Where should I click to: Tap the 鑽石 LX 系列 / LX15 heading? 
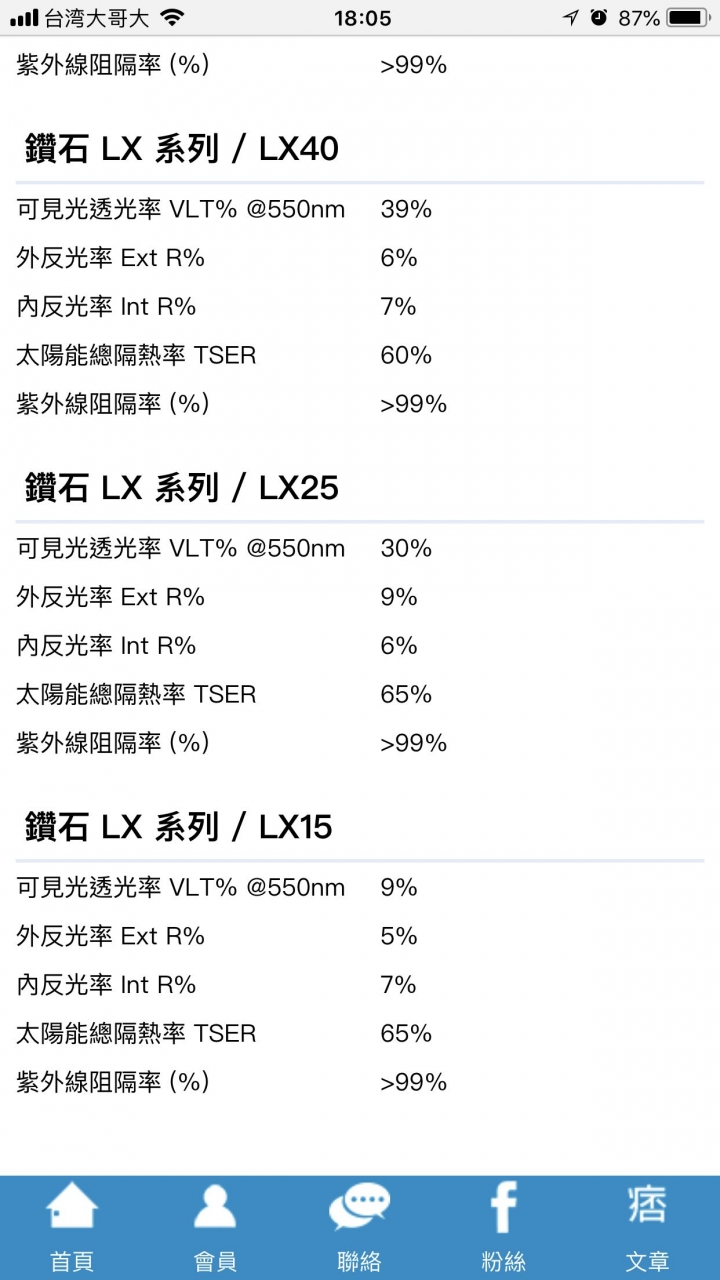[179, 827]
